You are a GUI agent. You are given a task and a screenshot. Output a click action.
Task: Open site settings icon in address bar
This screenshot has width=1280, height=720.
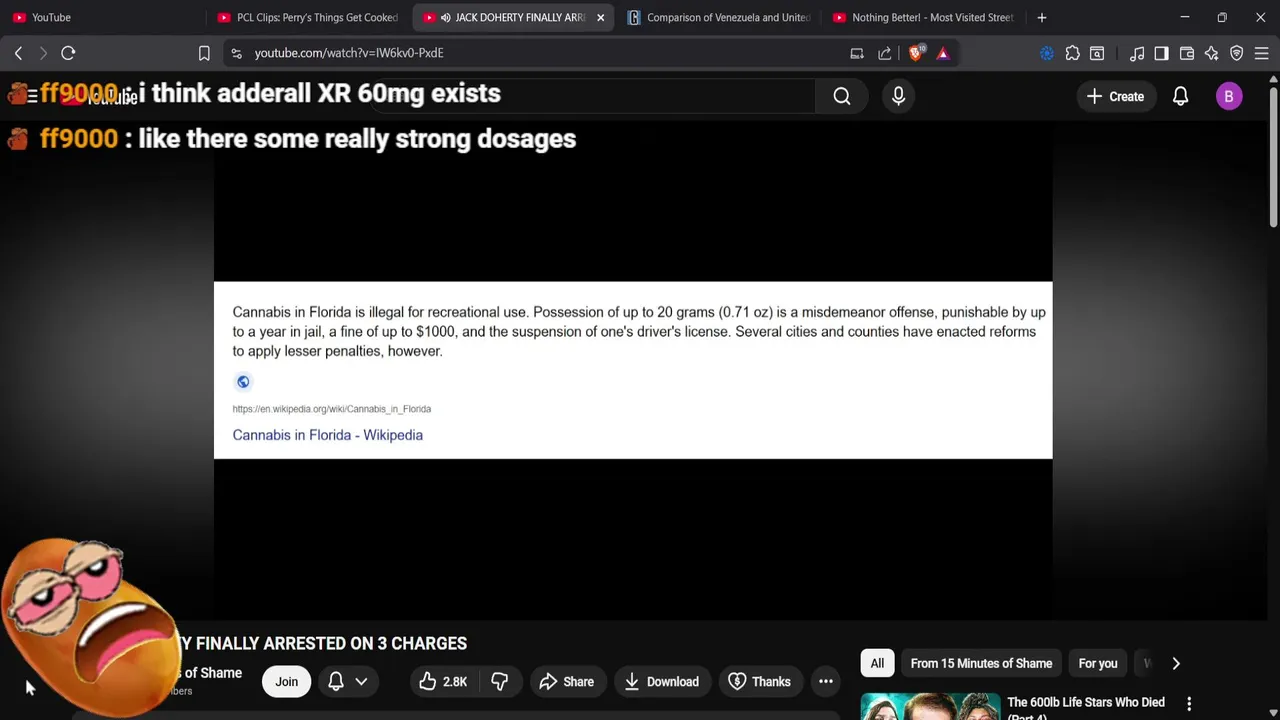236,53
